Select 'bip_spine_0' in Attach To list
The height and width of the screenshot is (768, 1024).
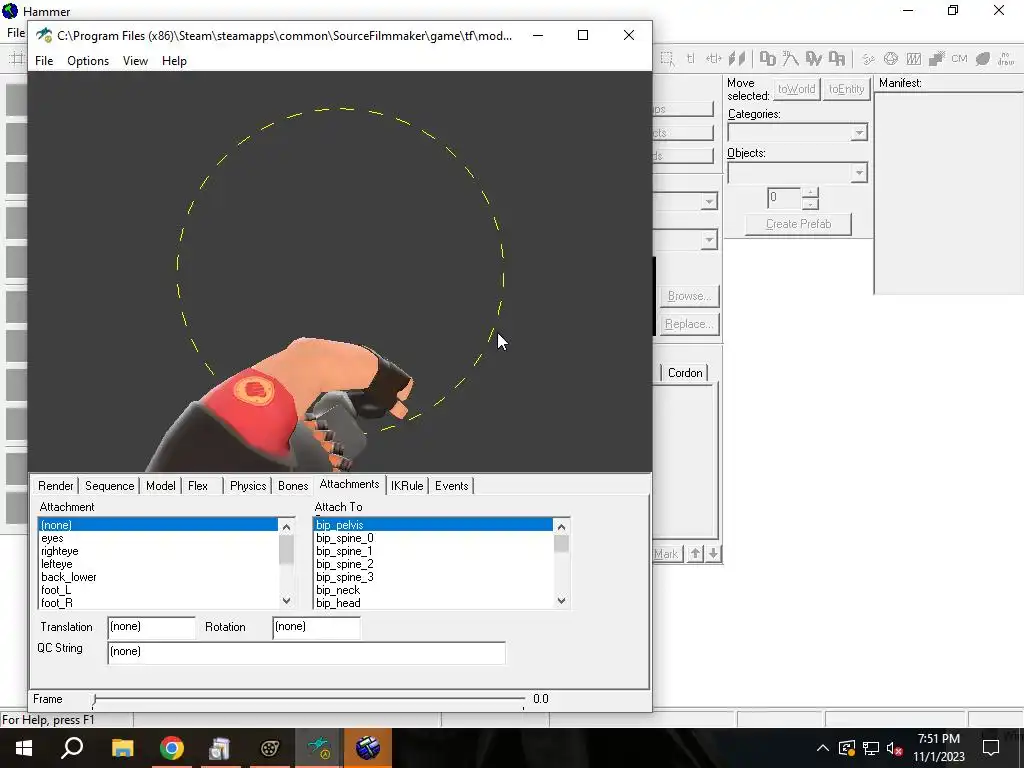point(434,538)
